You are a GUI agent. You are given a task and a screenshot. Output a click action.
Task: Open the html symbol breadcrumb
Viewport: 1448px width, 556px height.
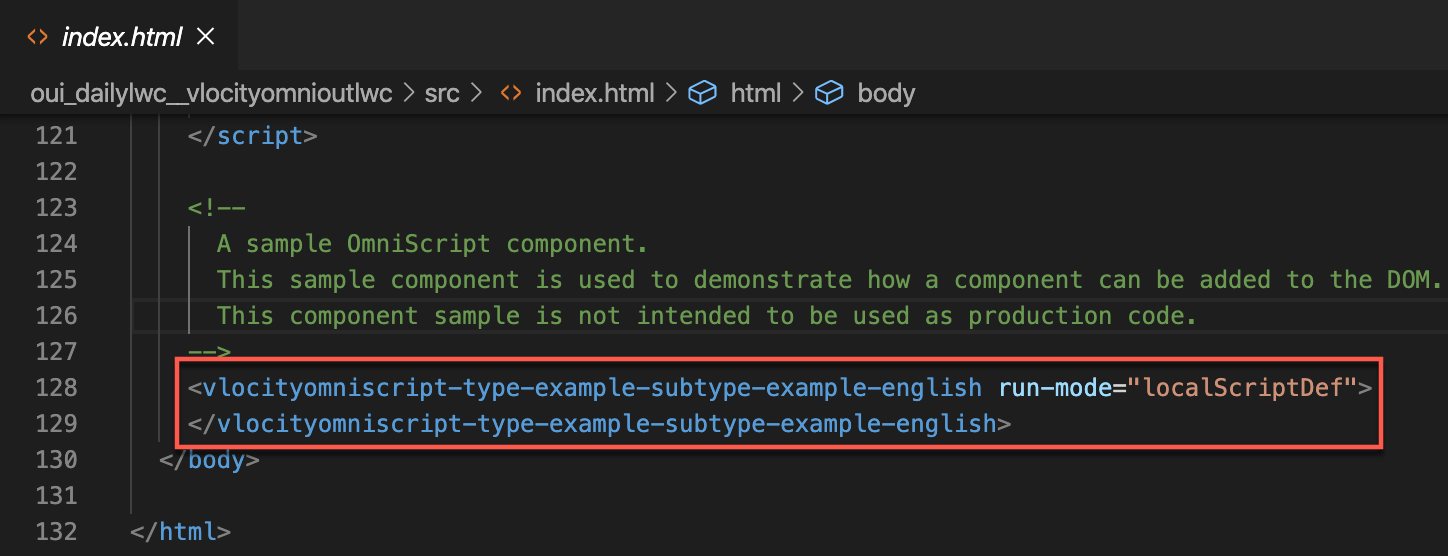[x=755, y=93]
